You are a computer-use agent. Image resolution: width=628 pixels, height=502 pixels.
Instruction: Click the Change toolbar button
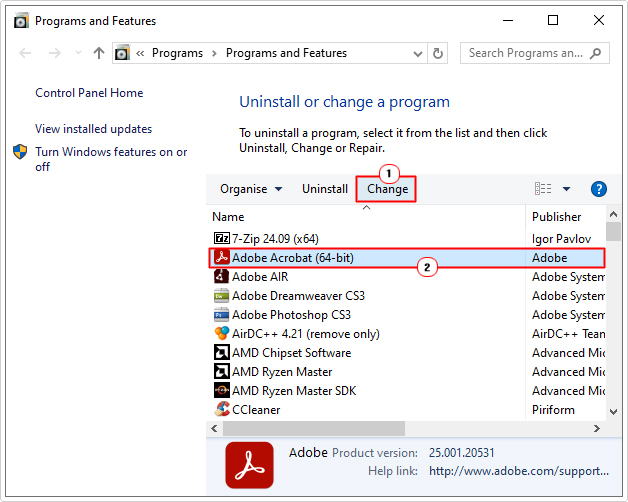pyautogui.click(x=387, y=189)
